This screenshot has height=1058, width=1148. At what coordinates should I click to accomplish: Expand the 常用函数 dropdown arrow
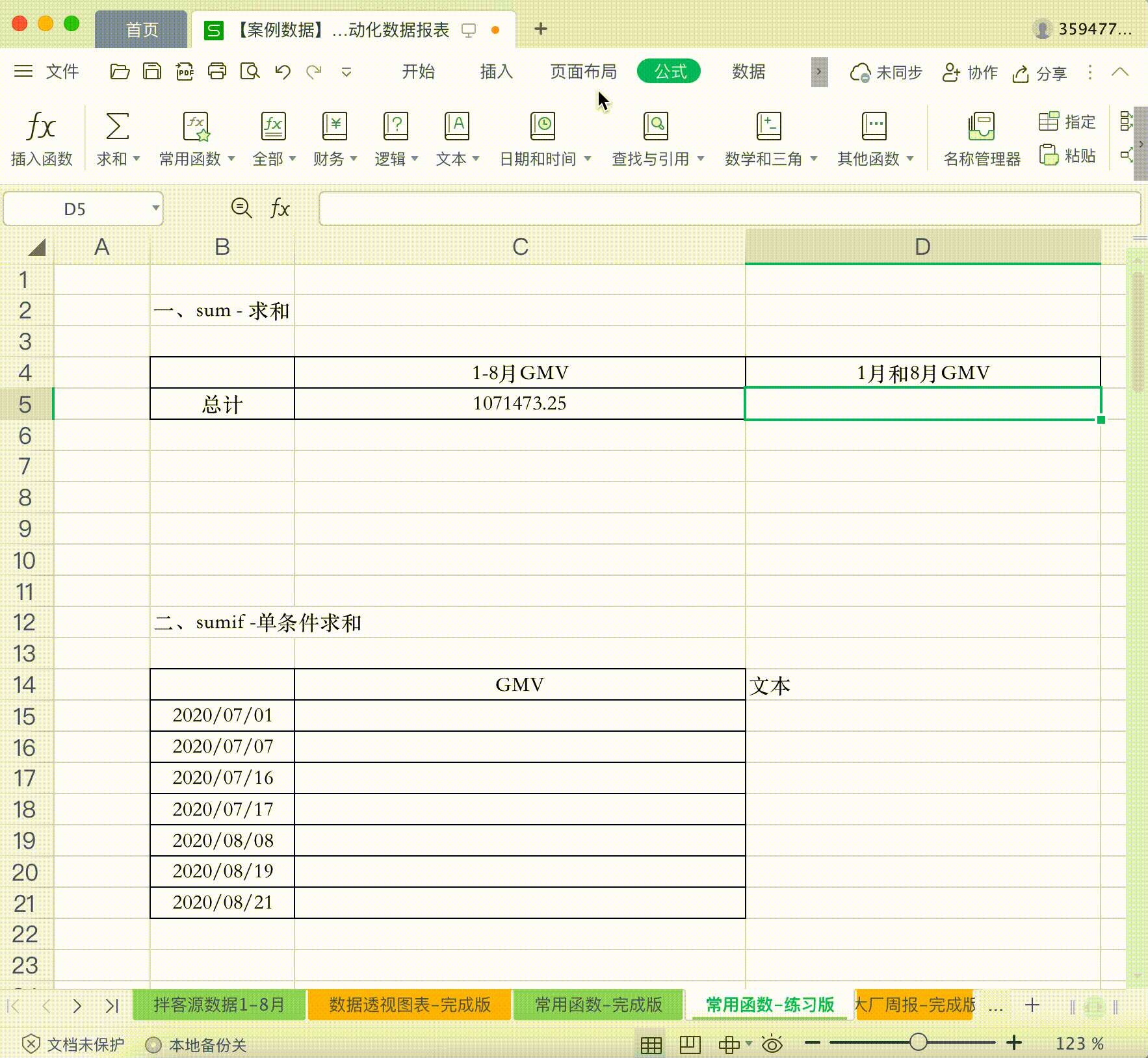pyautogui.click(x=231, y=159)
